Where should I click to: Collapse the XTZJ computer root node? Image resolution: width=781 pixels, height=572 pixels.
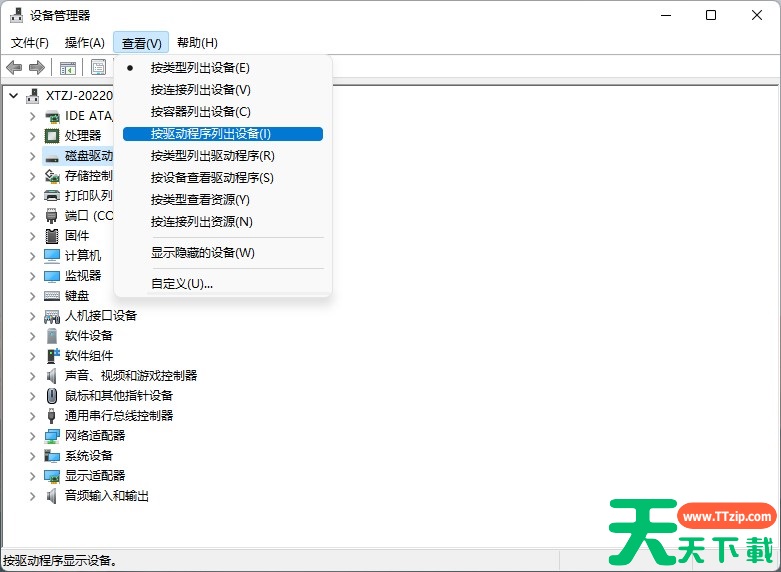point(14,96)
